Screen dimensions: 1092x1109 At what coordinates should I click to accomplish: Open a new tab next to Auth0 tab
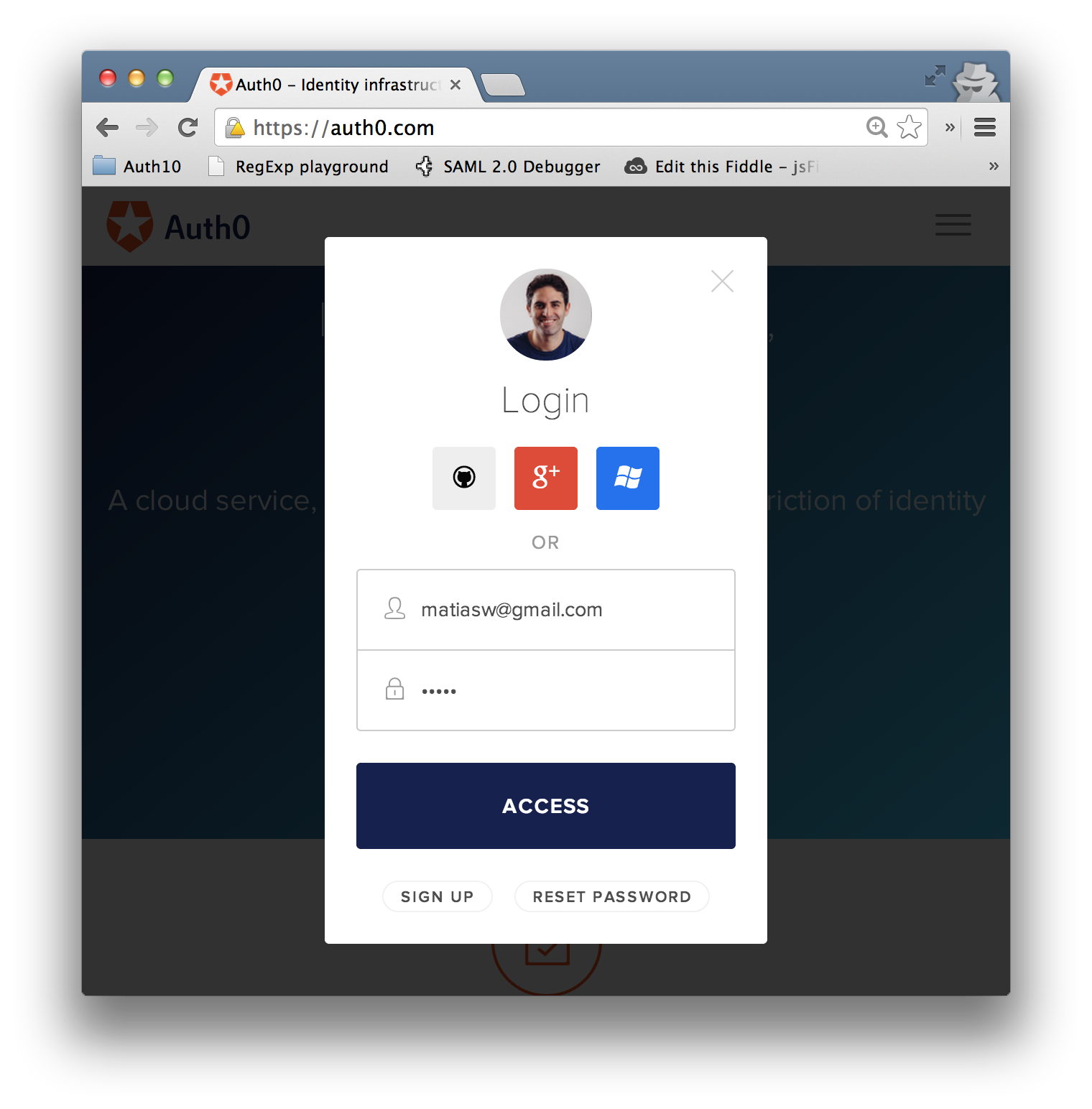click(503, 85)
